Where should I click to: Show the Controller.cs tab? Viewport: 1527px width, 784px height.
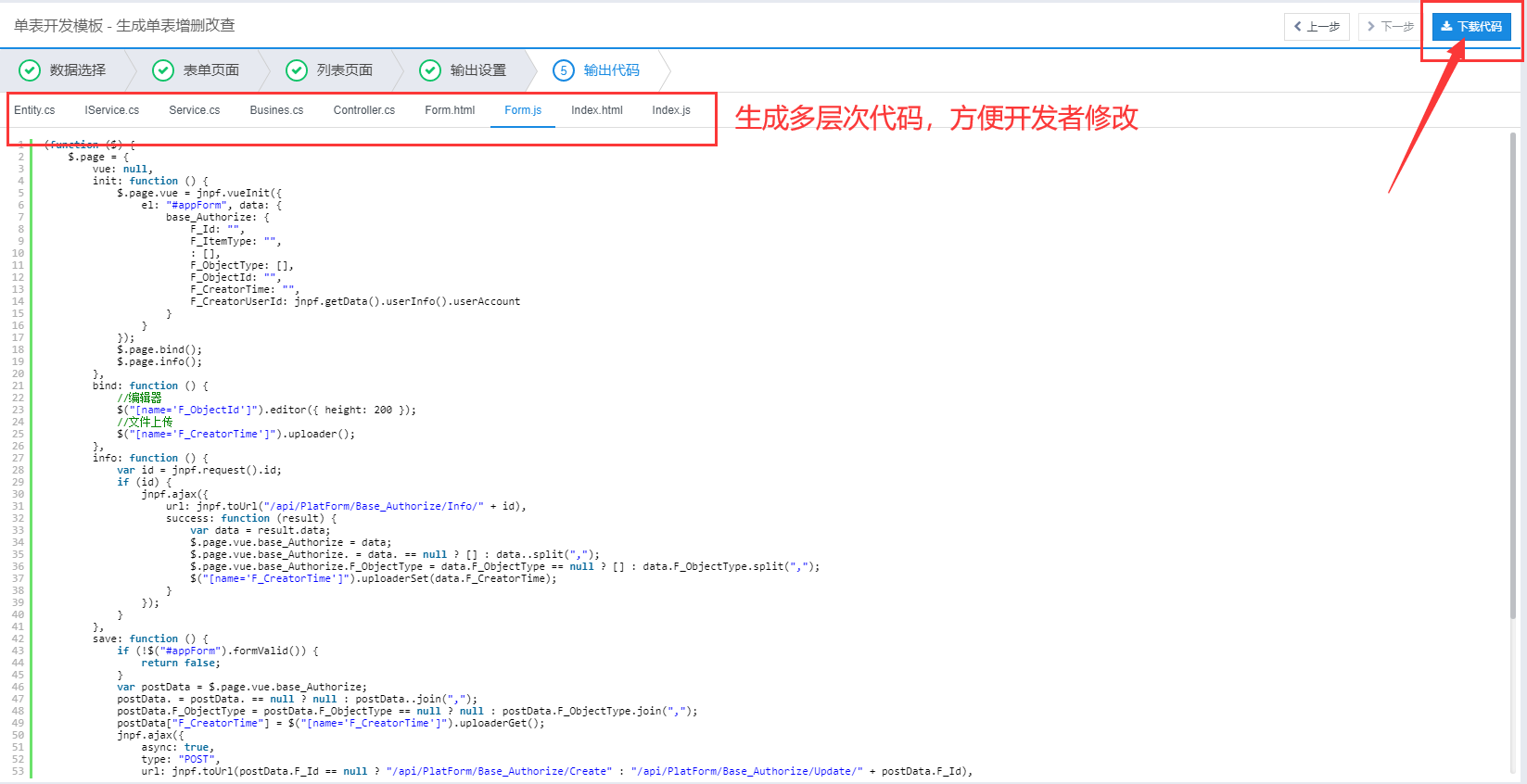pos(364,110)
